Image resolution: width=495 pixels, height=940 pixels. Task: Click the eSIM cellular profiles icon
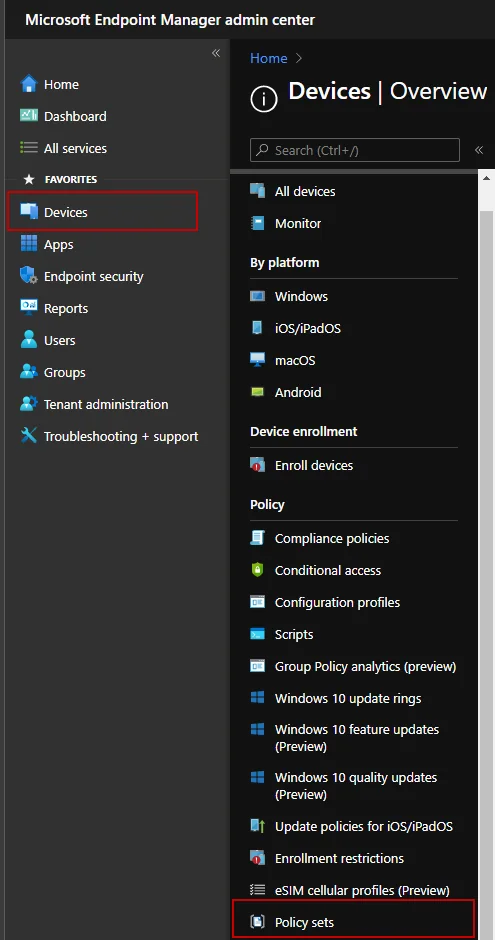click(258, 890)
